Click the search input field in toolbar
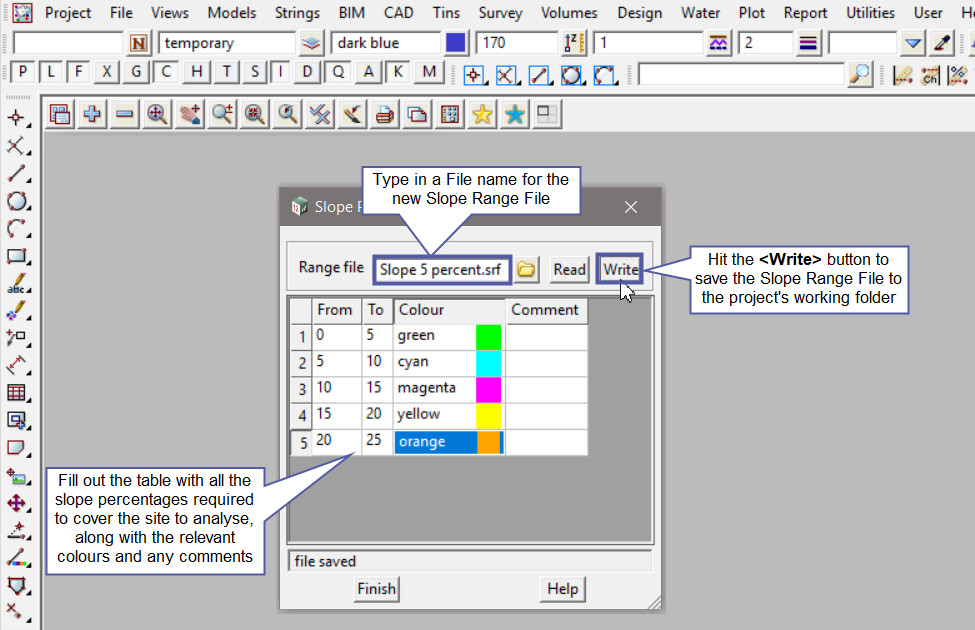 [x=741, y=74]
